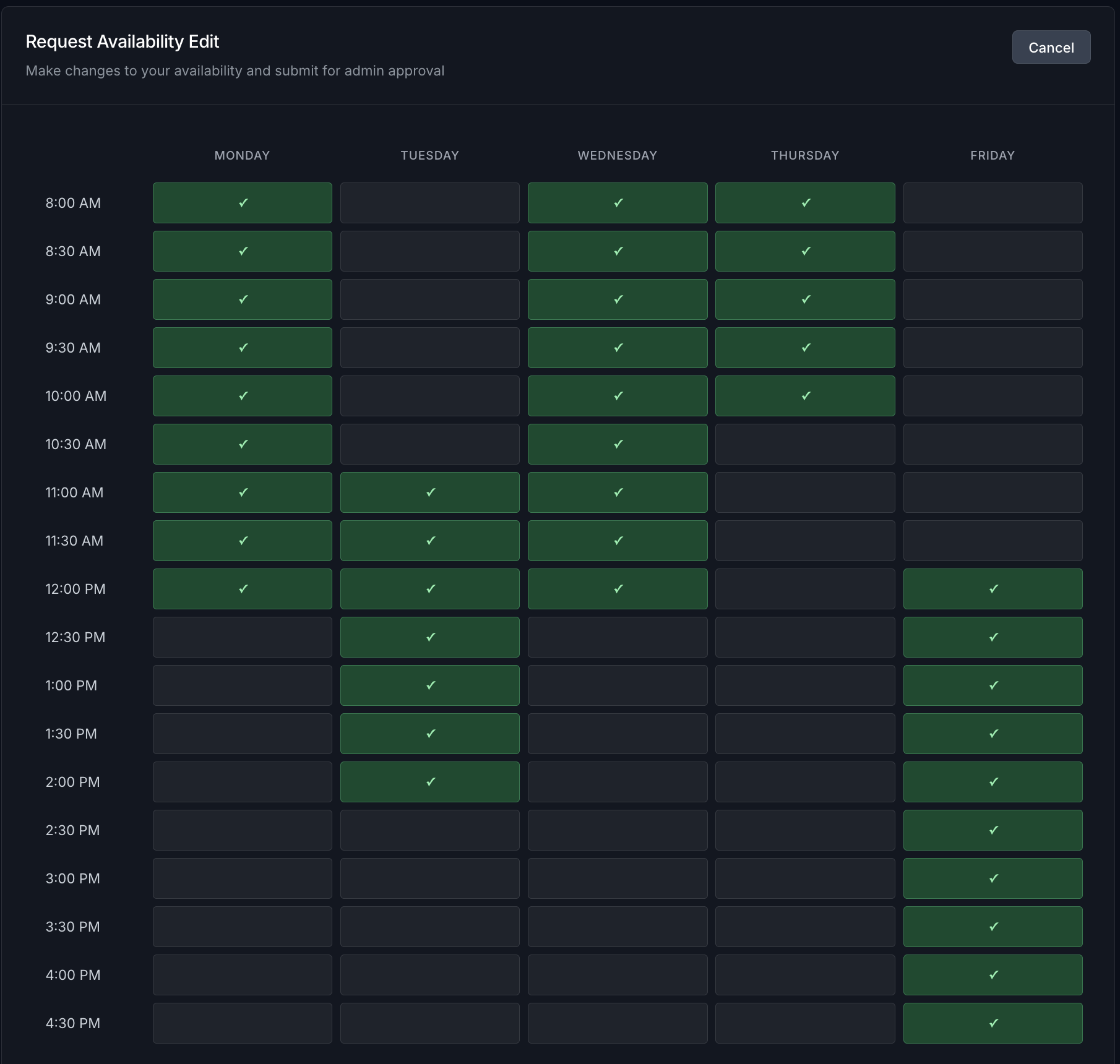Mark Friday 8:30 AM as available
This screenshot has width=1120, height=1064.
pyautogui.click(x=993, y=251)
